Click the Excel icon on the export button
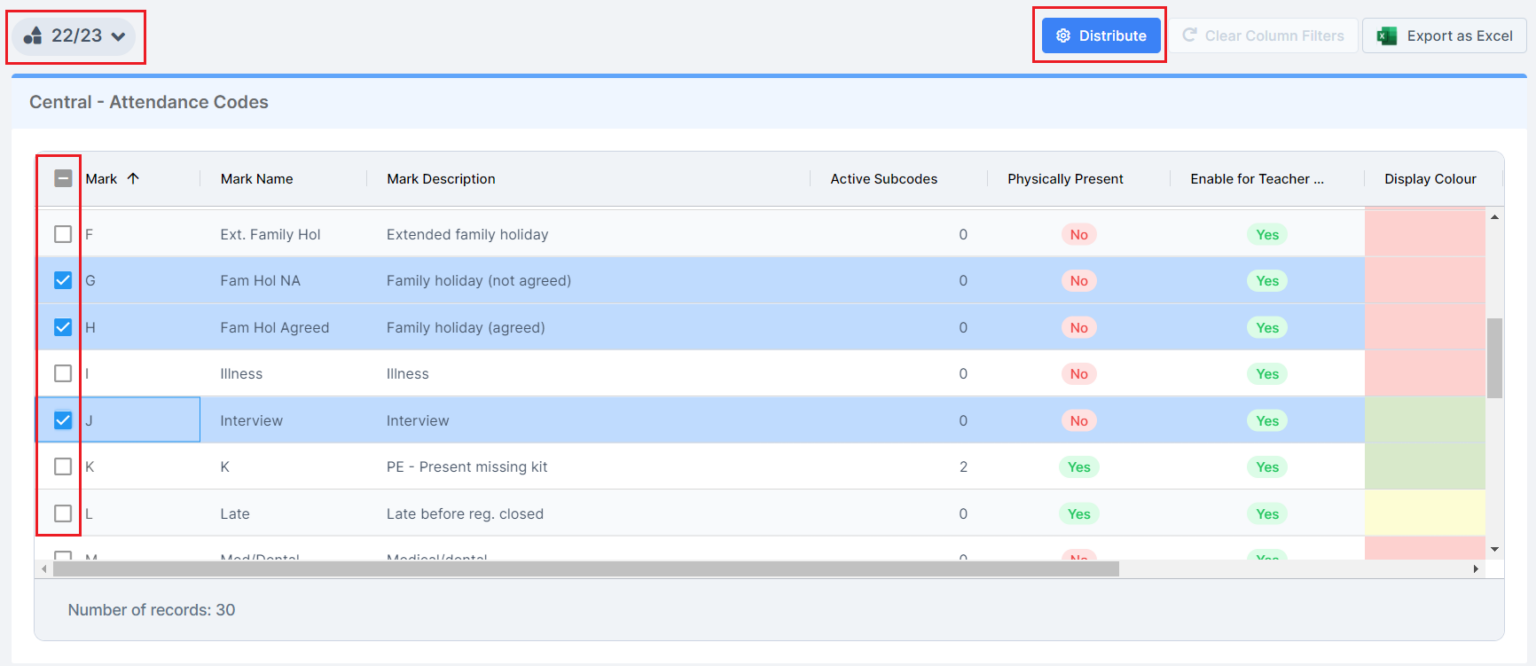This screenshot has width=1536, height=666. click(x=1387, y=34)
